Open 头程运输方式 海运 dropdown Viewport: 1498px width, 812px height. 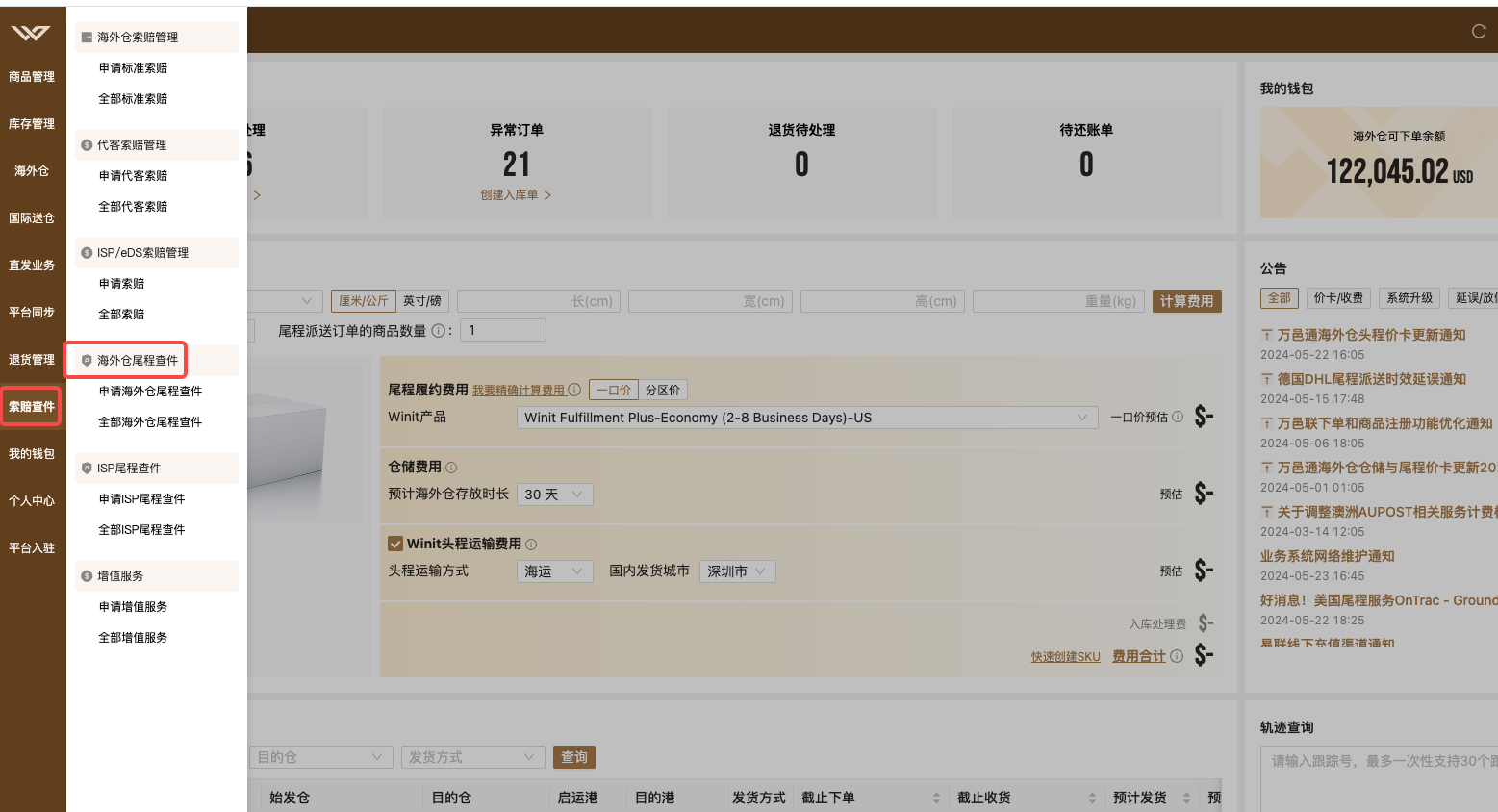point(554,571)
